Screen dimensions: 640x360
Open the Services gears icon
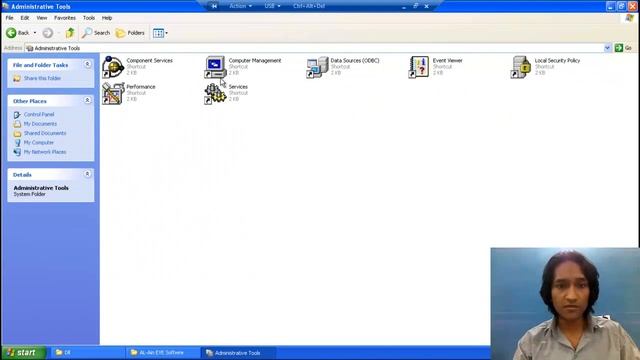point(215,93)
